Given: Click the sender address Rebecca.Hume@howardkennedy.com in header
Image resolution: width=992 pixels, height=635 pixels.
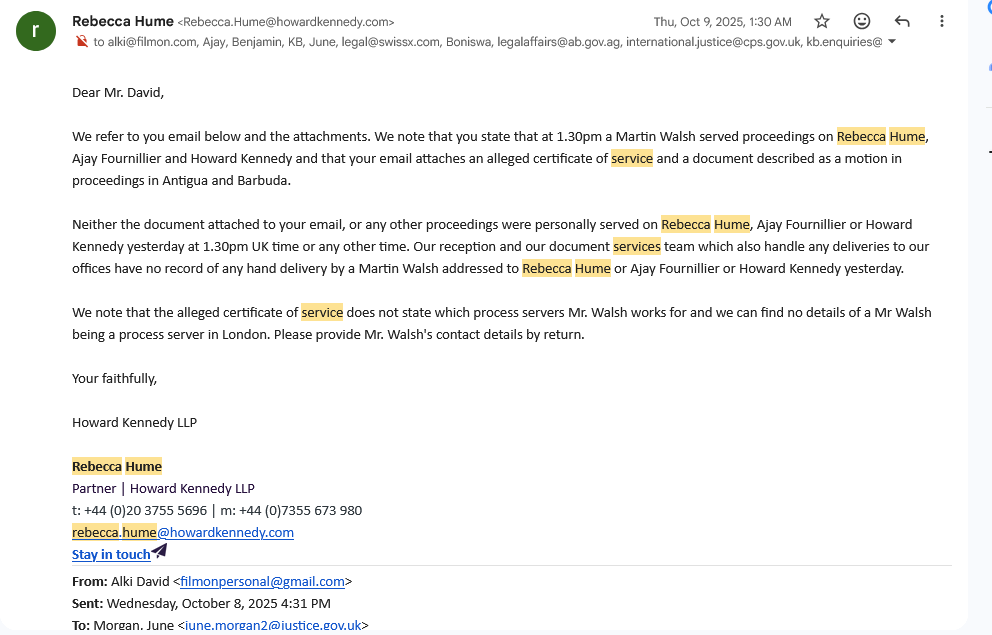Looking at the screenshot, I should [x=285, y=22].
